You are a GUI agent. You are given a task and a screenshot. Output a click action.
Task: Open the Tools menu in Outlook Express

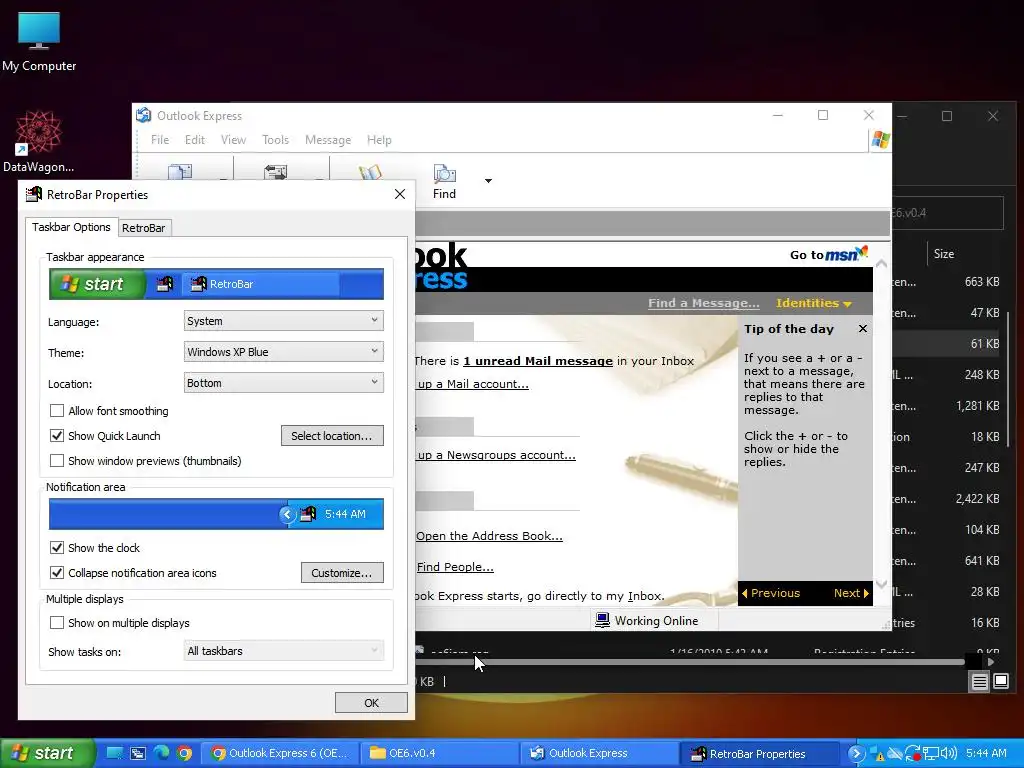pyautogui.click(x=275, y=140)
